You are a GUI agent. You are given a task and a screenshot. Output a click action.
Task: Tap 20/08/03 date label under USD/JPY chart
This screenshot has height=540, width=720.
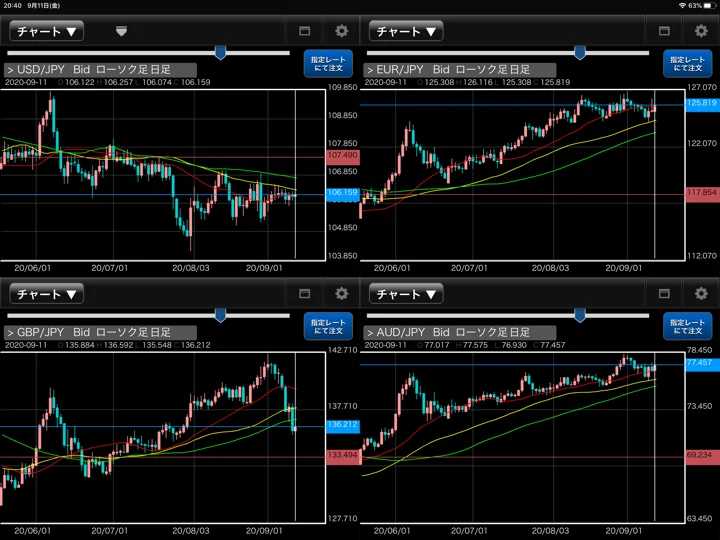pyautogui.click(x=191, y=268)
